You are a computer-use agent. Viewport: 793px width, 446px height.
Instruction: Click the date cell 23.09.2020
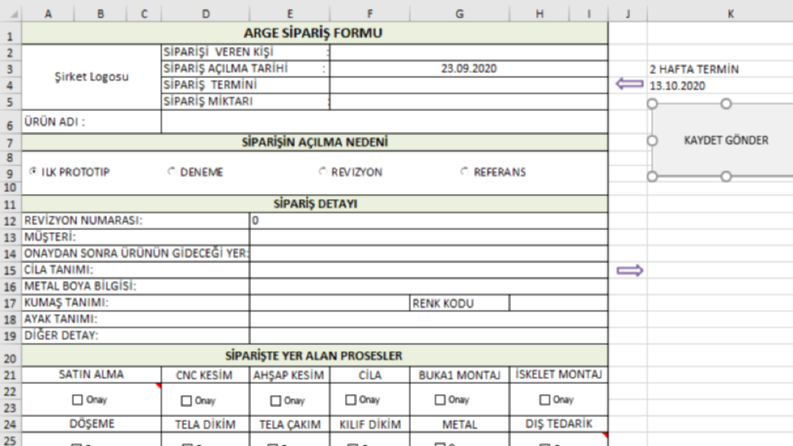469,69
